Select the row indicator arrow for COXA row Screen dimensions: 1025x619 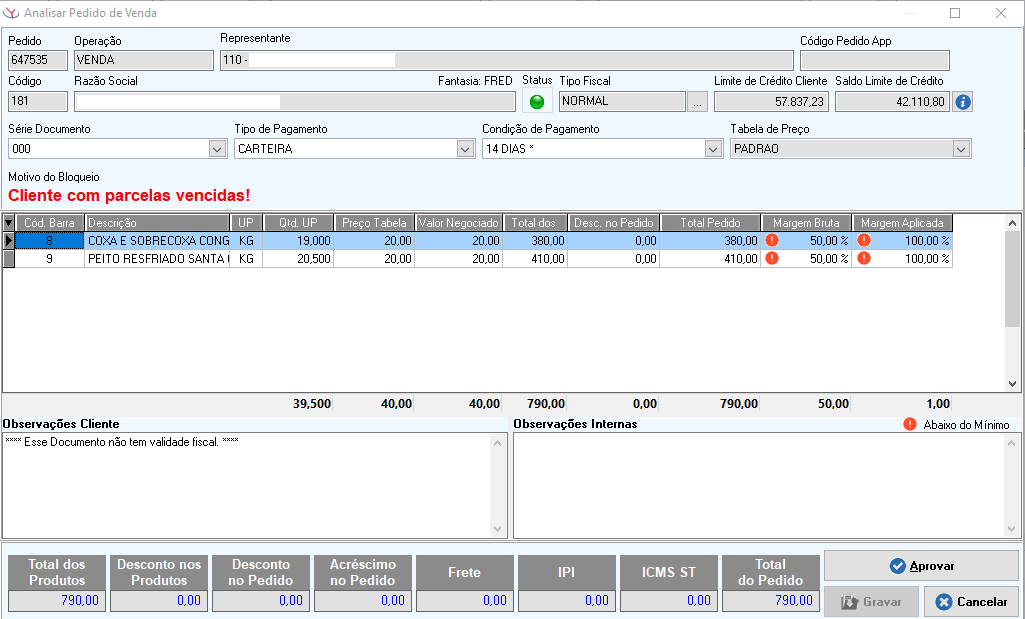8,241
